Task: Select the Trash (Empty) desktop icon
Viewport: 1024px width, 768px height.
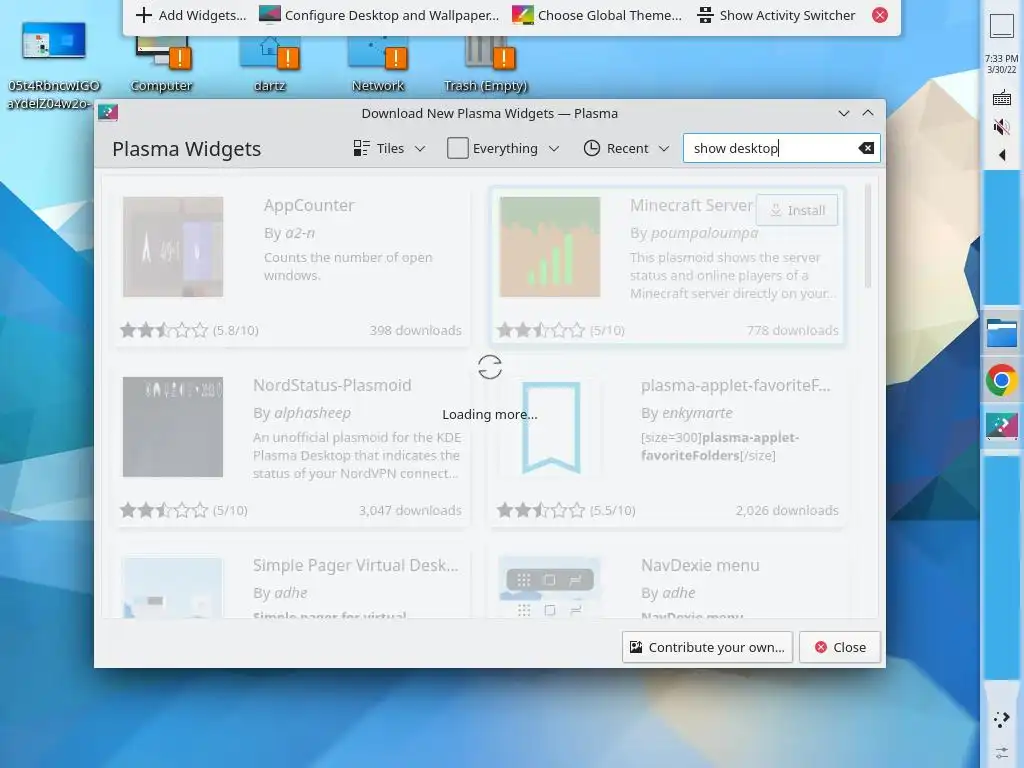Action: 485,64
